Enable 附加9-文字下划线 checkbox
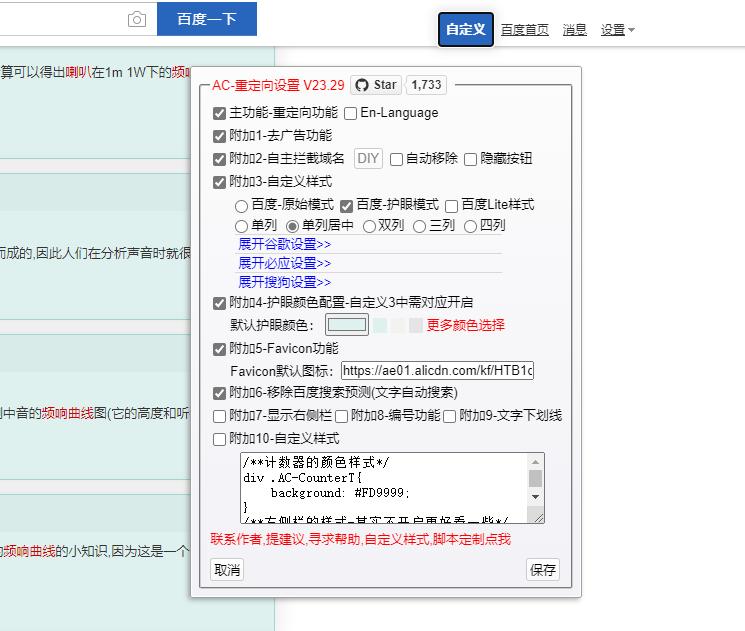The height and width of the screenshot is (631, 745). point(449,416)
